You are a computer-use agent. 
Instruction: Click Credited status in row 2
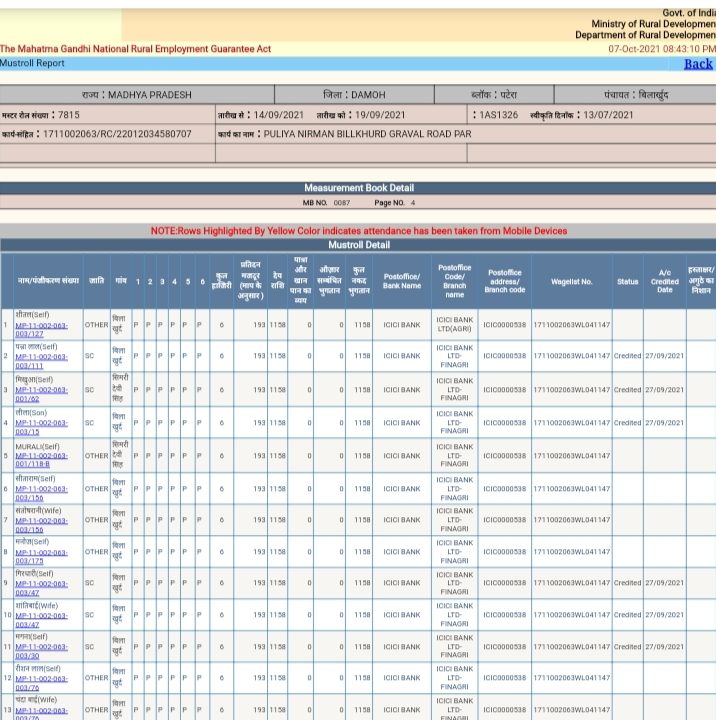(627, 356)
